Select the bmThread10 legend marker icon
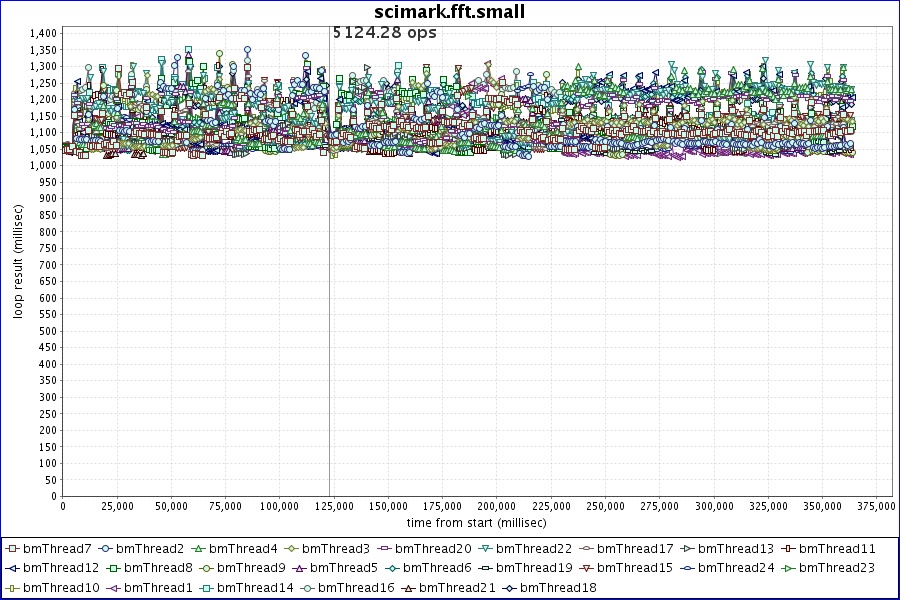 point(12,587)
